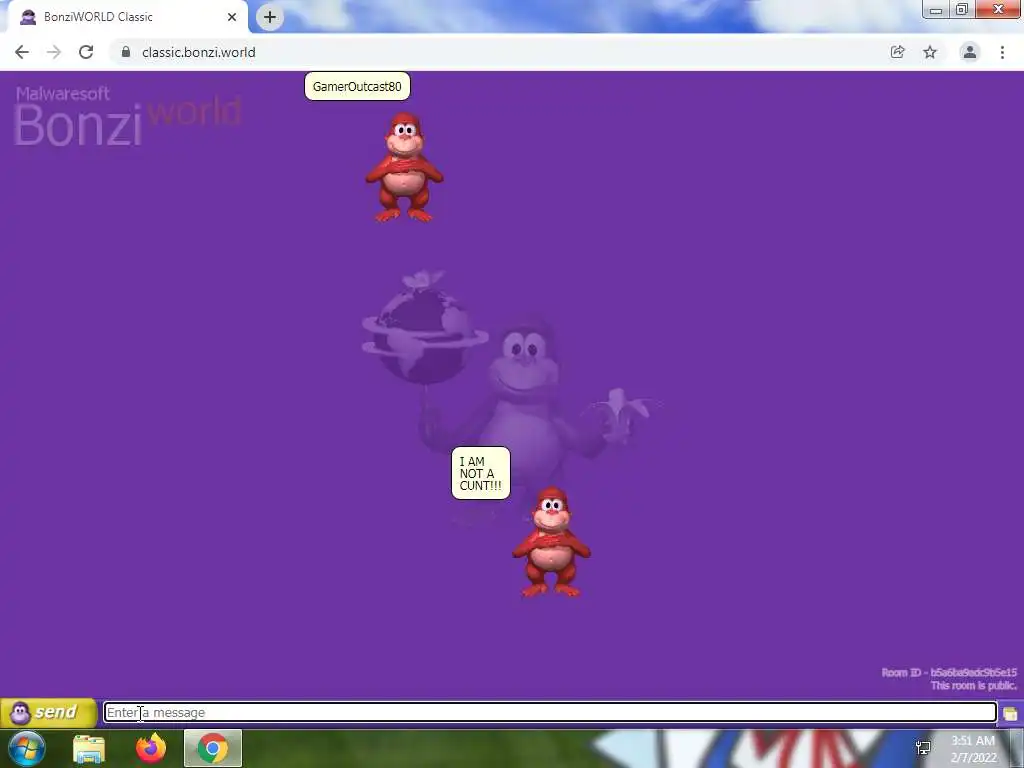Click the browser forward arrow
Image resolution: width=1024 pixels, height=768 pixels.
[54, 52]
